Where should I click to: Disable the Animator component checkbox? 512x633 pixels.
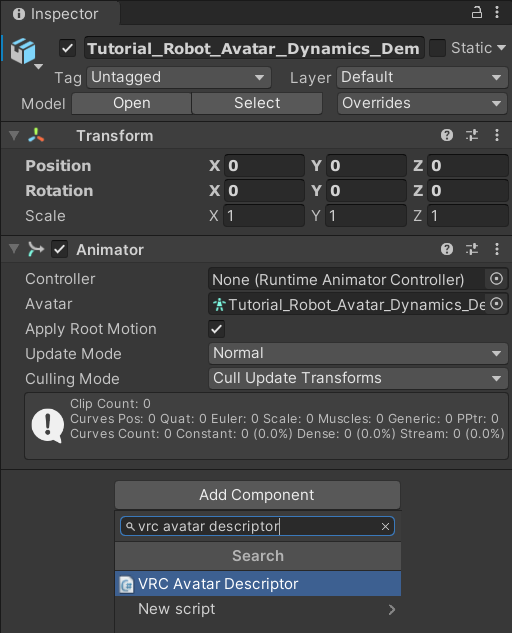tap(59, 249)
